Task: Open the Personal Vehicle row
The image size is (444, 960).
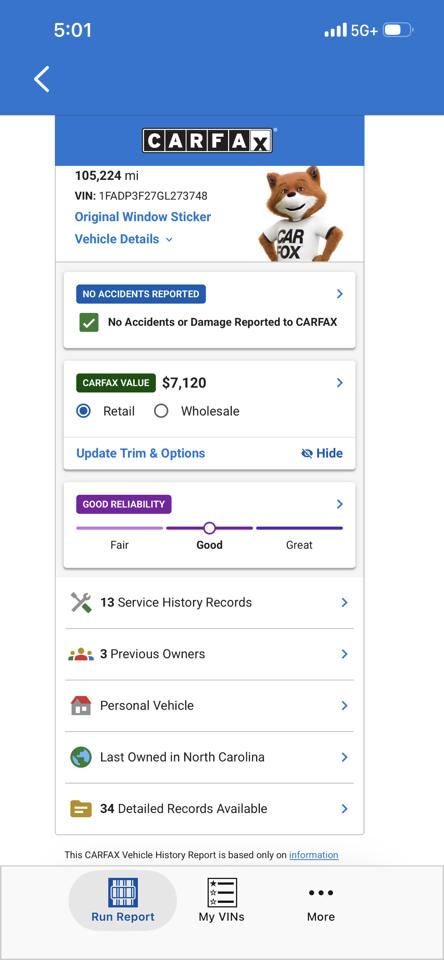Action: [209, 705]
